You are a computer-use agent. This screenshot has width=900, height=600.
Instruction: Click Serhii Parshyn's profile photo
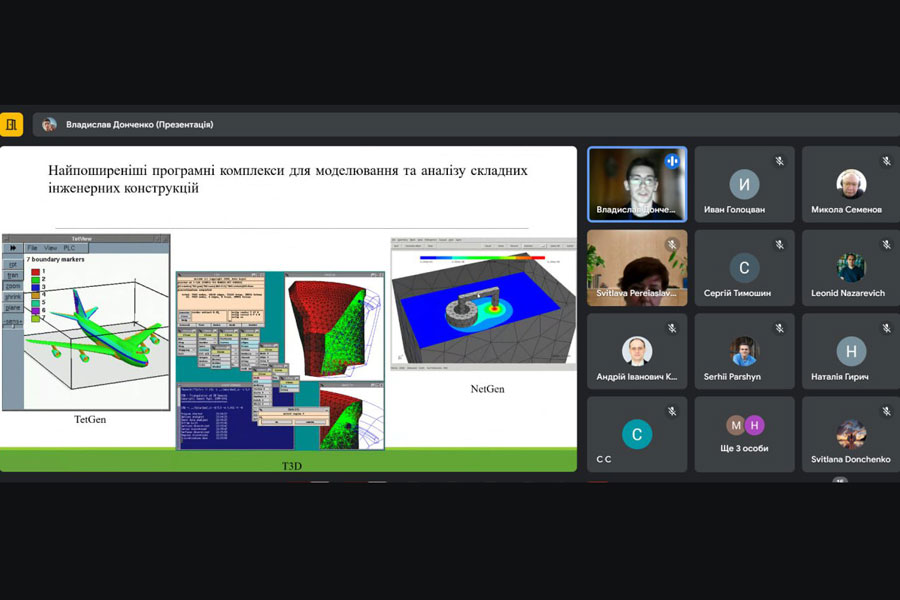[744, 351]
